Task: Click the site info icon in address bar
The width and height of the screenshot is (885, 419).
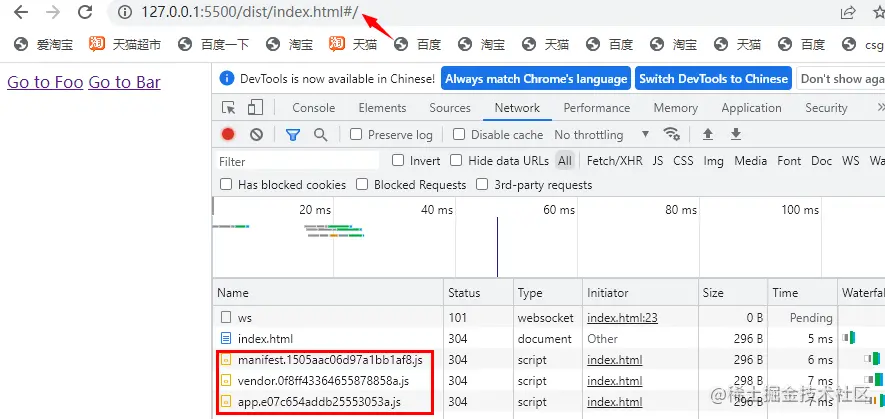Action: pos(125,12)
